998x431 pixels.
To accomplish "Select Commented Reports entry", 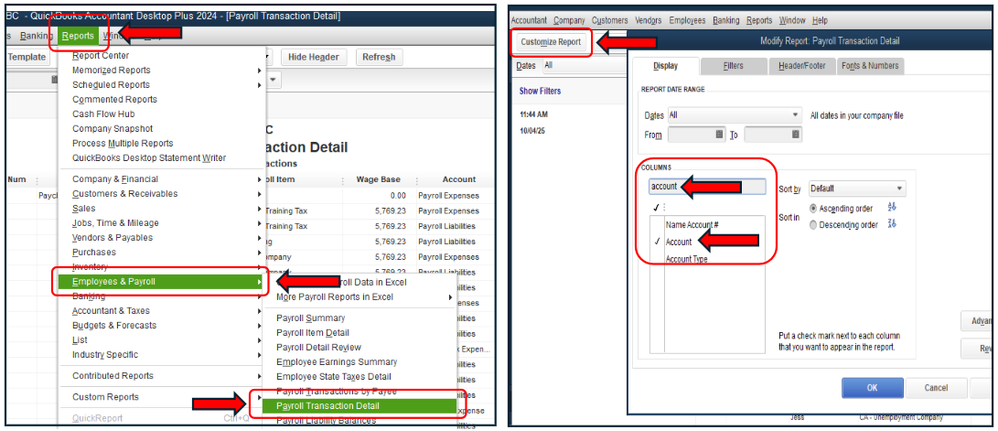I will (x=115, y=99).
